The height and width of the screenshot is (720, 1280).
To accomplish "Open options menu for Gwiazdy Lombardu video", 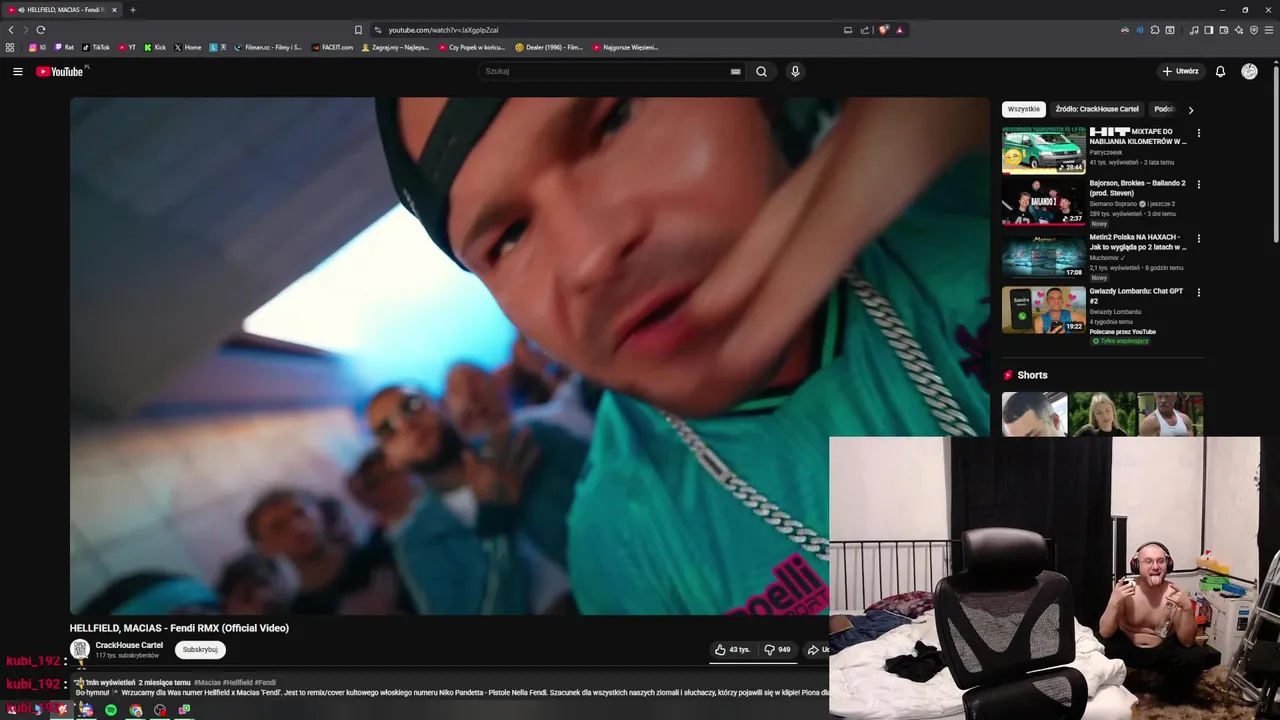I will coord(1199,293).
